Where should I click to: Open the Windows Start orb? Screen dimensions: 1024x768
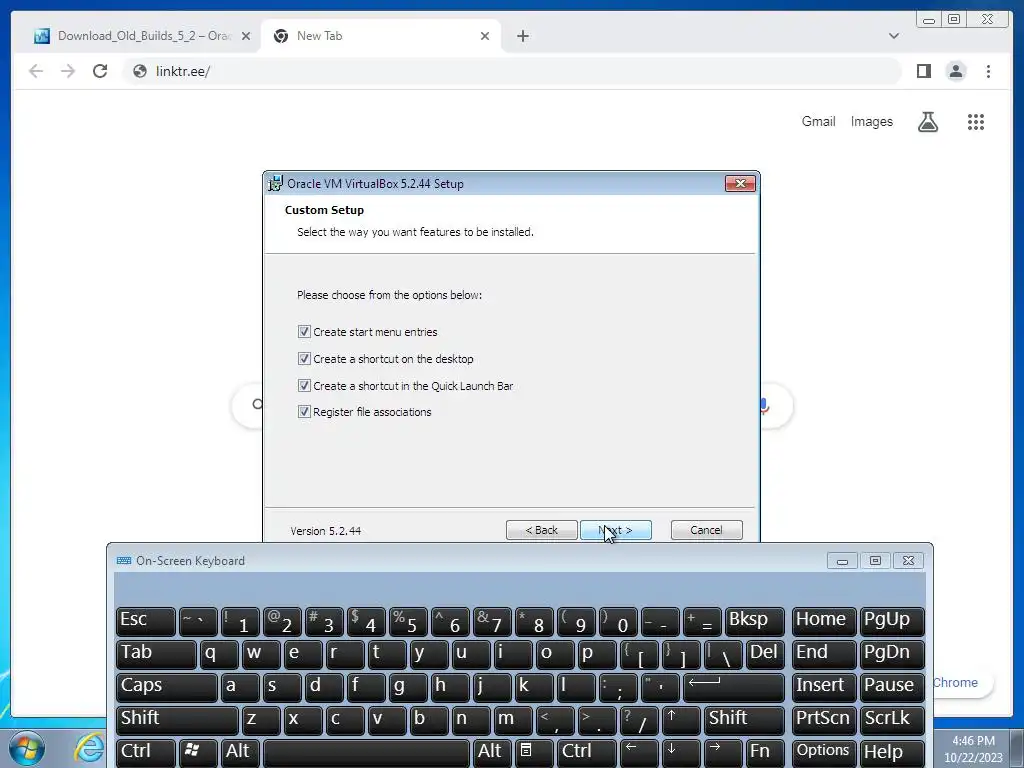pos(27,748)
